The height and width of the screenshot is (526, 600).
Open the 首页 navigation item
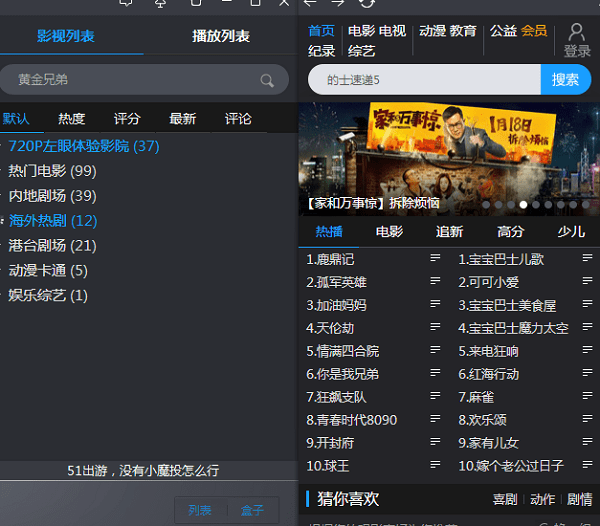click(321, 31)
